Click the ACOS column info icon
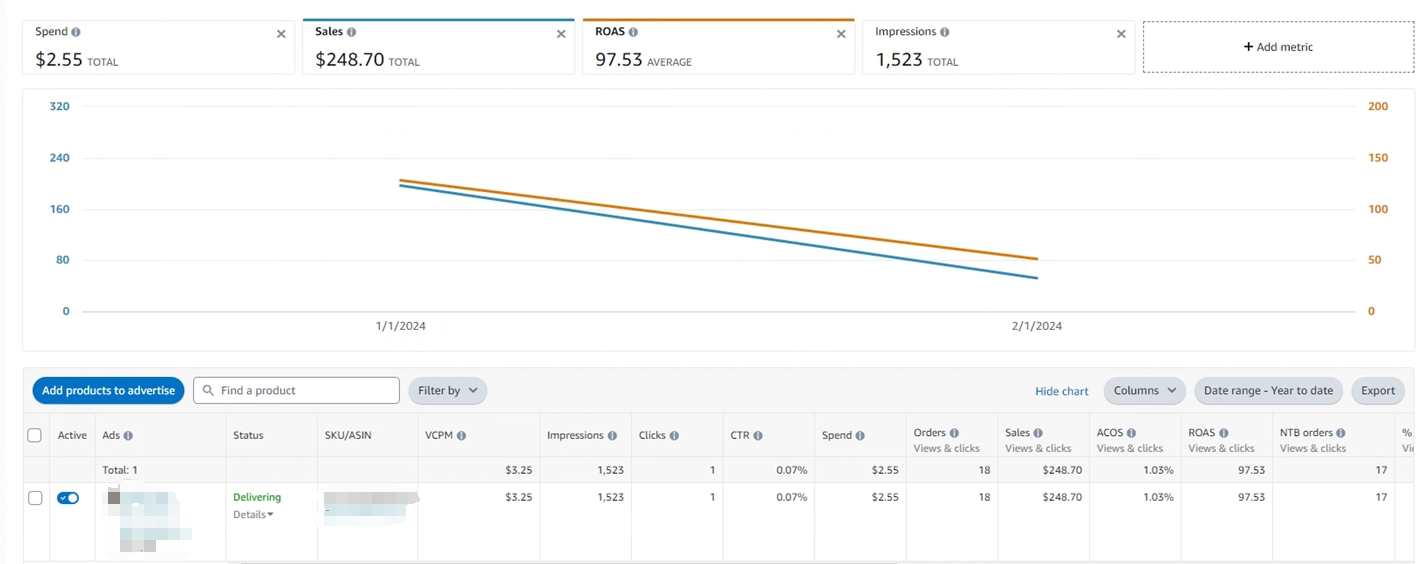This screenshot has height=564, width=1420. (1131, 433)
